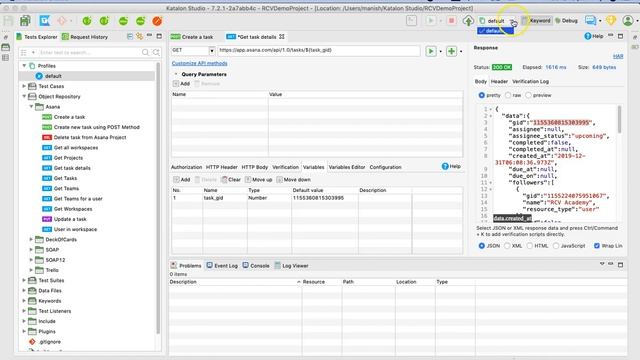The height and width of the screenshot is (360, 640).
Task: Click the cloud upload toolbar icon
Action: click(x=468, y=20)
